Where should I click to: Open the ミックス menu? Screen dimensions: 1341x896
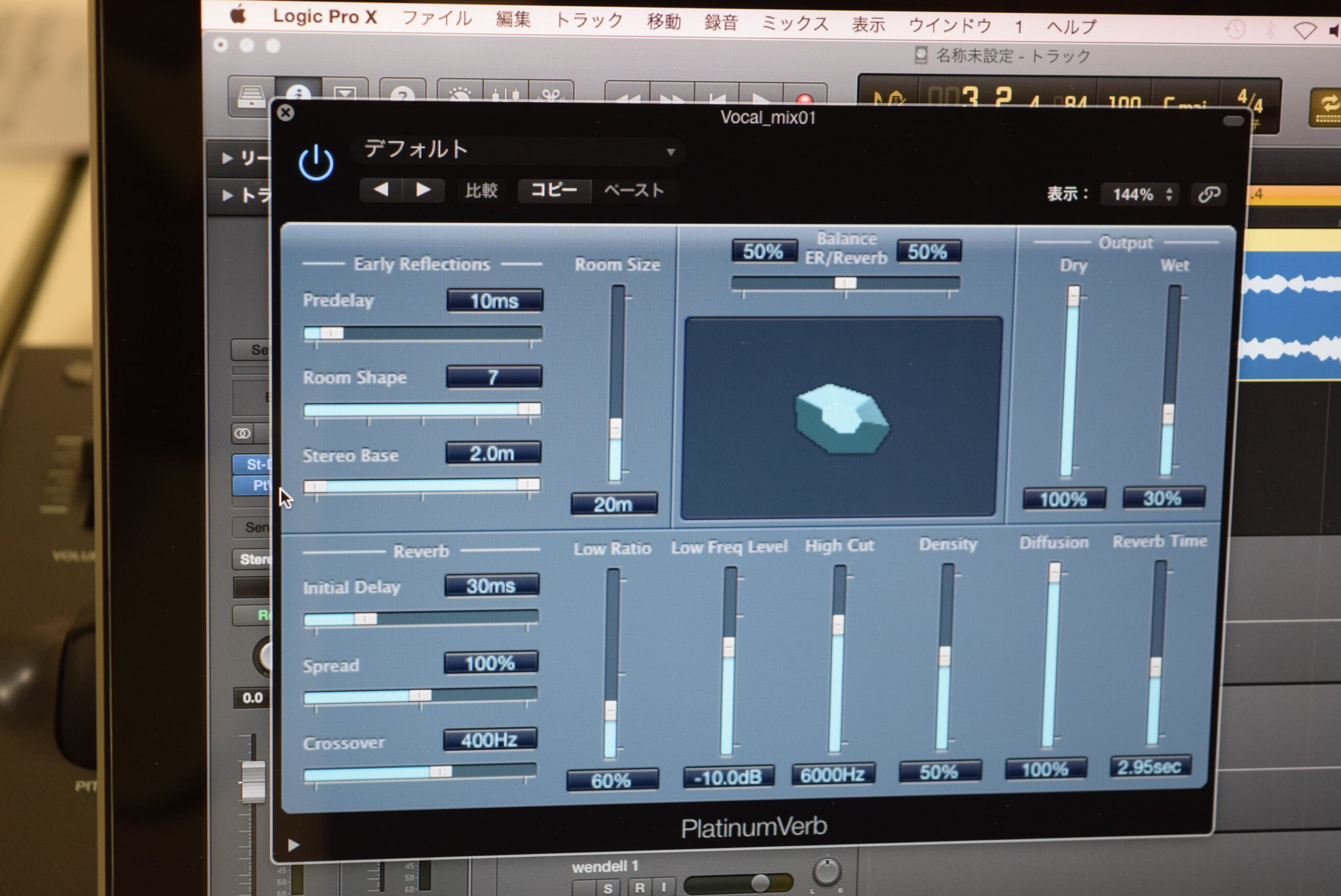point(795,24)
